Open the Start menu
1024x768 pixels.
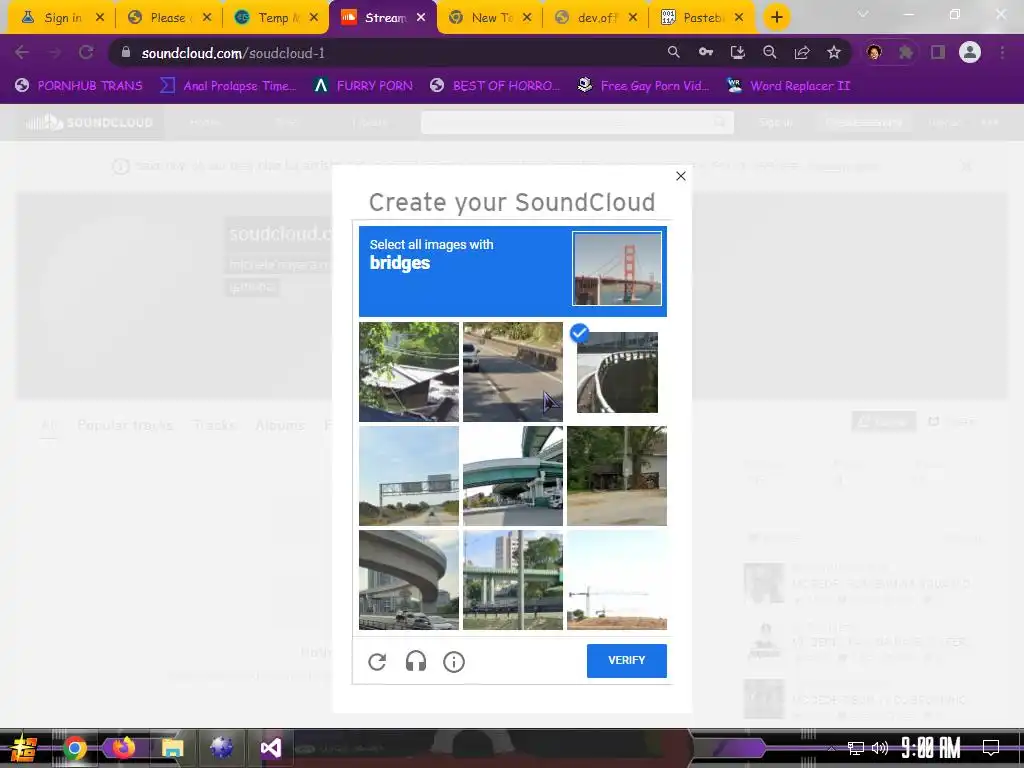[x=24, y=748]
